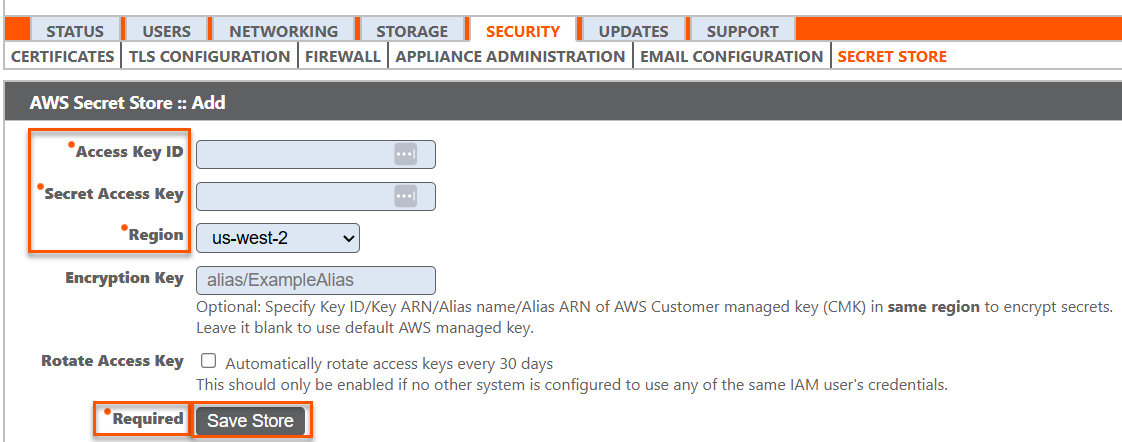Open the STATUS tab
Image resolution: width=1122 pixels, height=442 pixels.
click(x=75, y=30)
